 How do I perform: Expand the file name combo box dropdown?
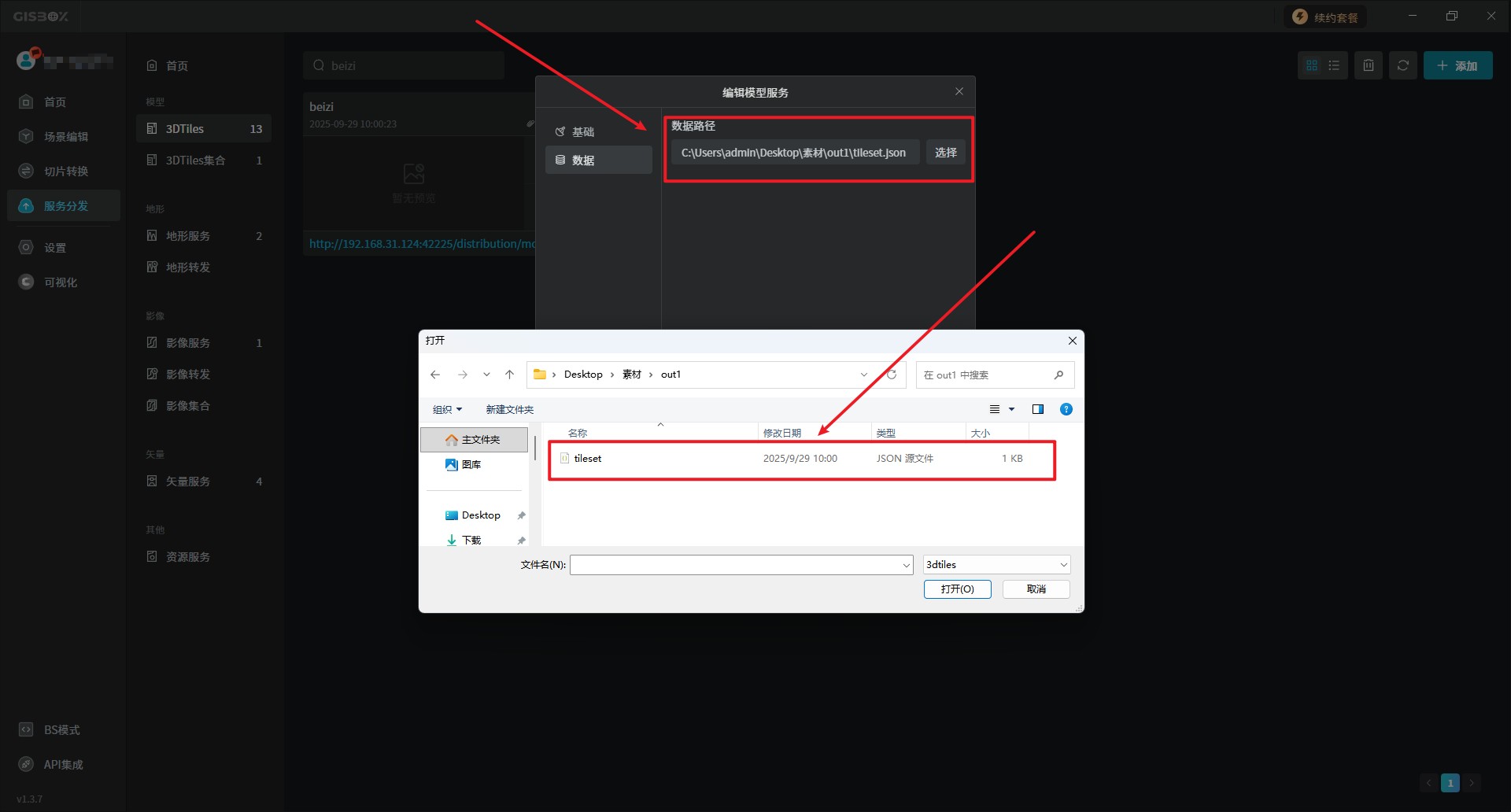(x=906, y=565)
